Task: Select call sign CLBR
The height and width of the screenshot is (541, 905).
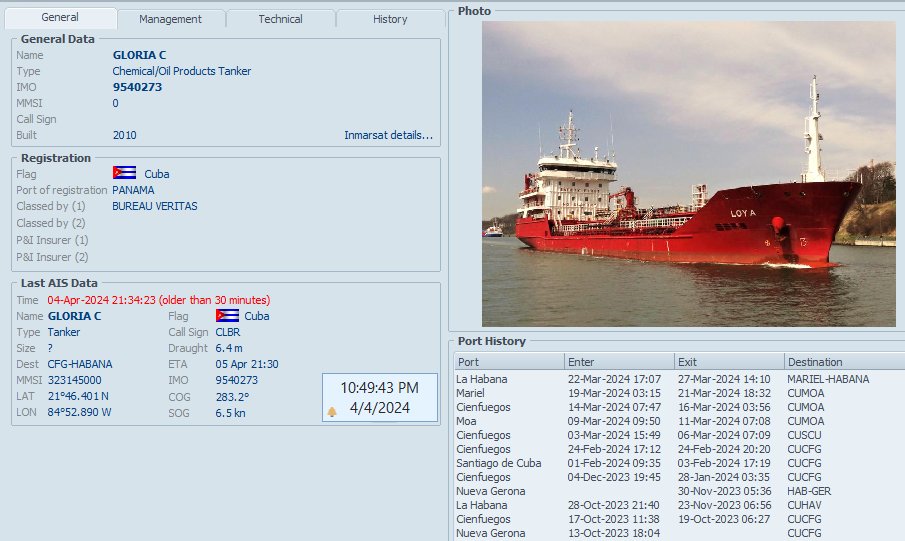Action: click(x=228, y=332)
